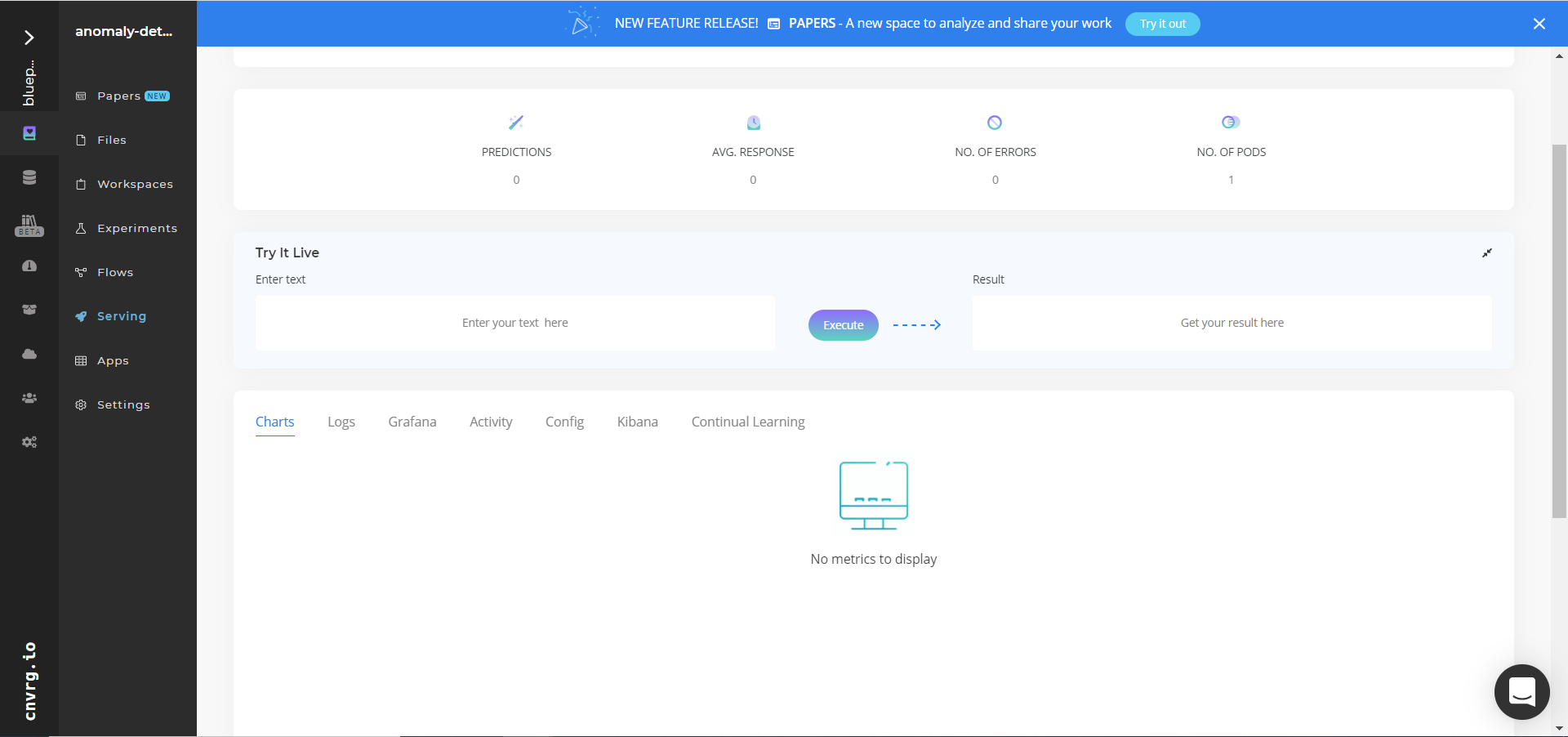Screen dimensions: 1568x737
Task: Open the Containers box icon
Action: click(29, 310)
